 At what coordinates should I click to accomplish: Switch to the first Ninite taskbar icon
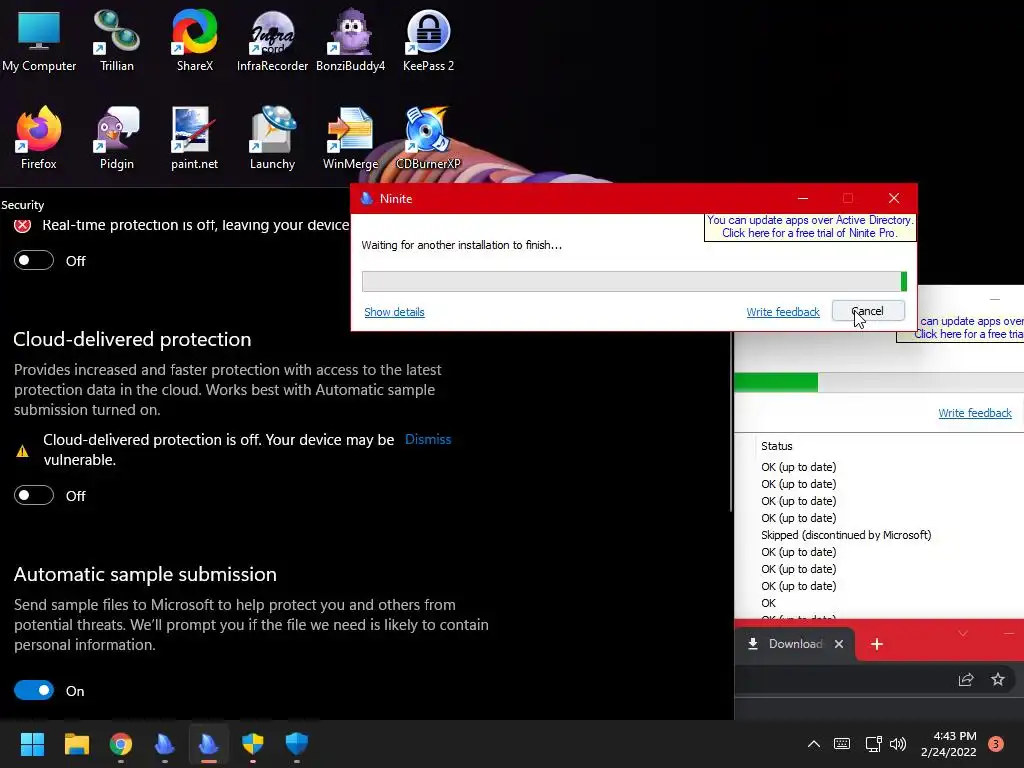(165, 743)
